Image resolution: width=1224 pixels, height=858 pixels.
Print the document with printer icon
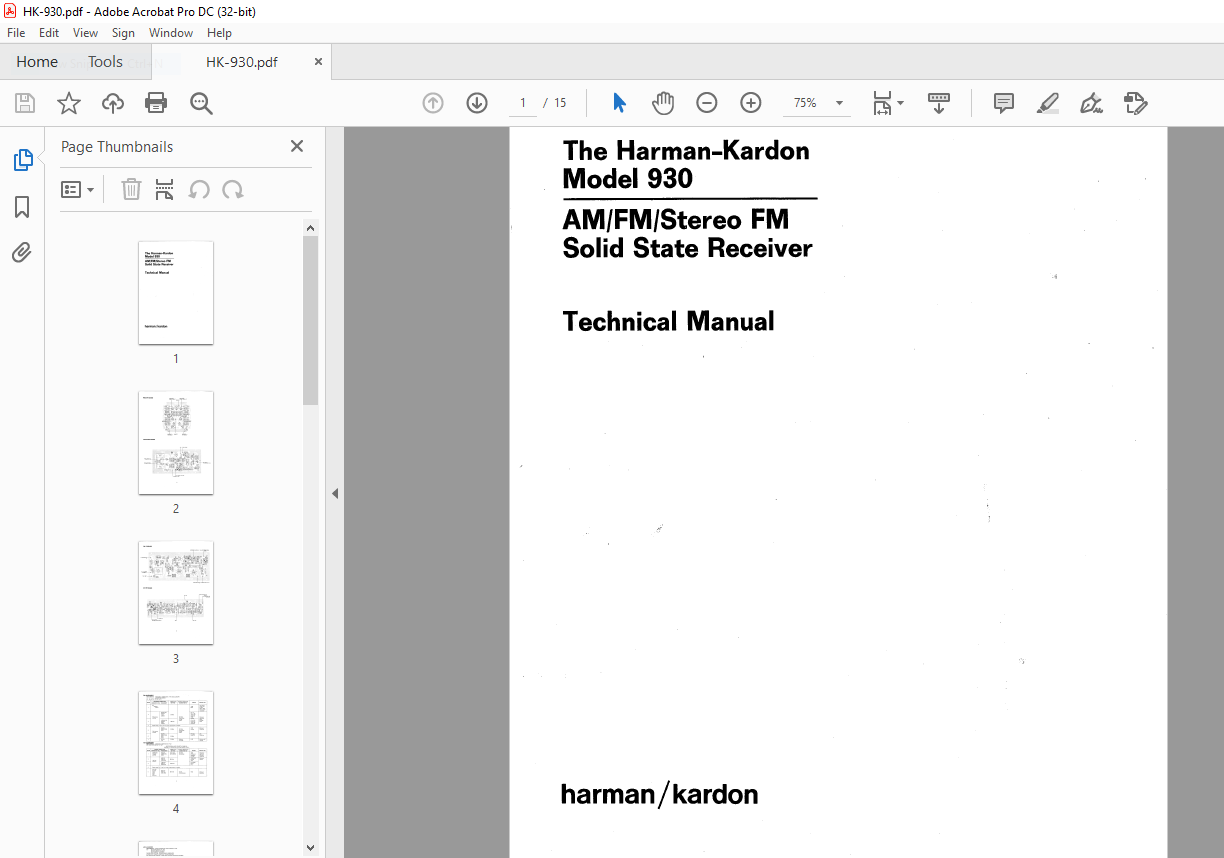tap(156, 103)
